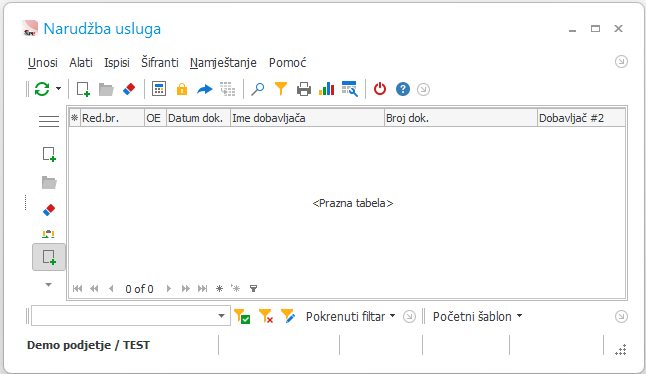The image size is (646, 374).
Task: Click the greyed grid copy icon
Action: 227,89
